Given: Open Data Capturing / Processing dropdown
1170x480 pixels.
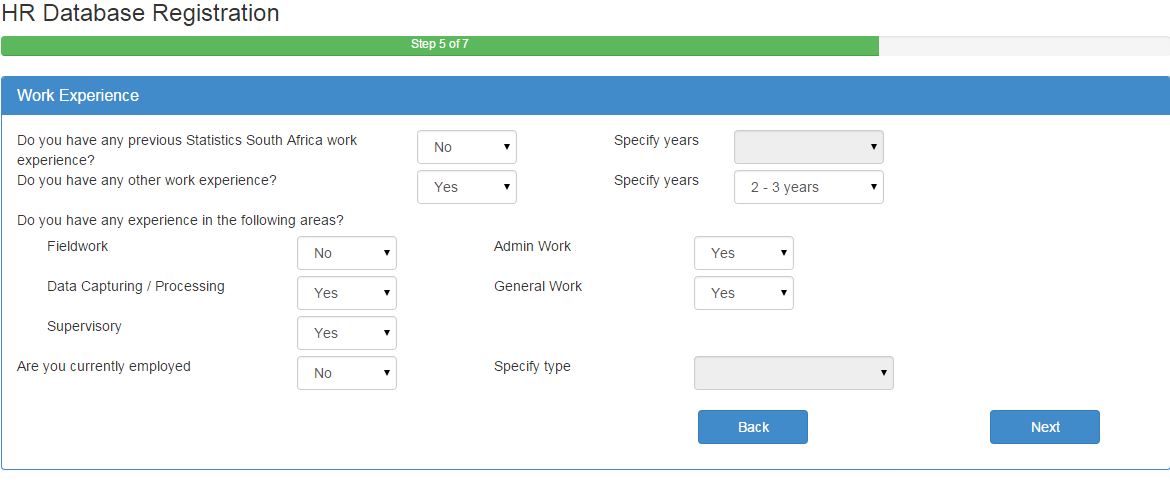Looking at the screenshot, I should (x=346, y=293).
